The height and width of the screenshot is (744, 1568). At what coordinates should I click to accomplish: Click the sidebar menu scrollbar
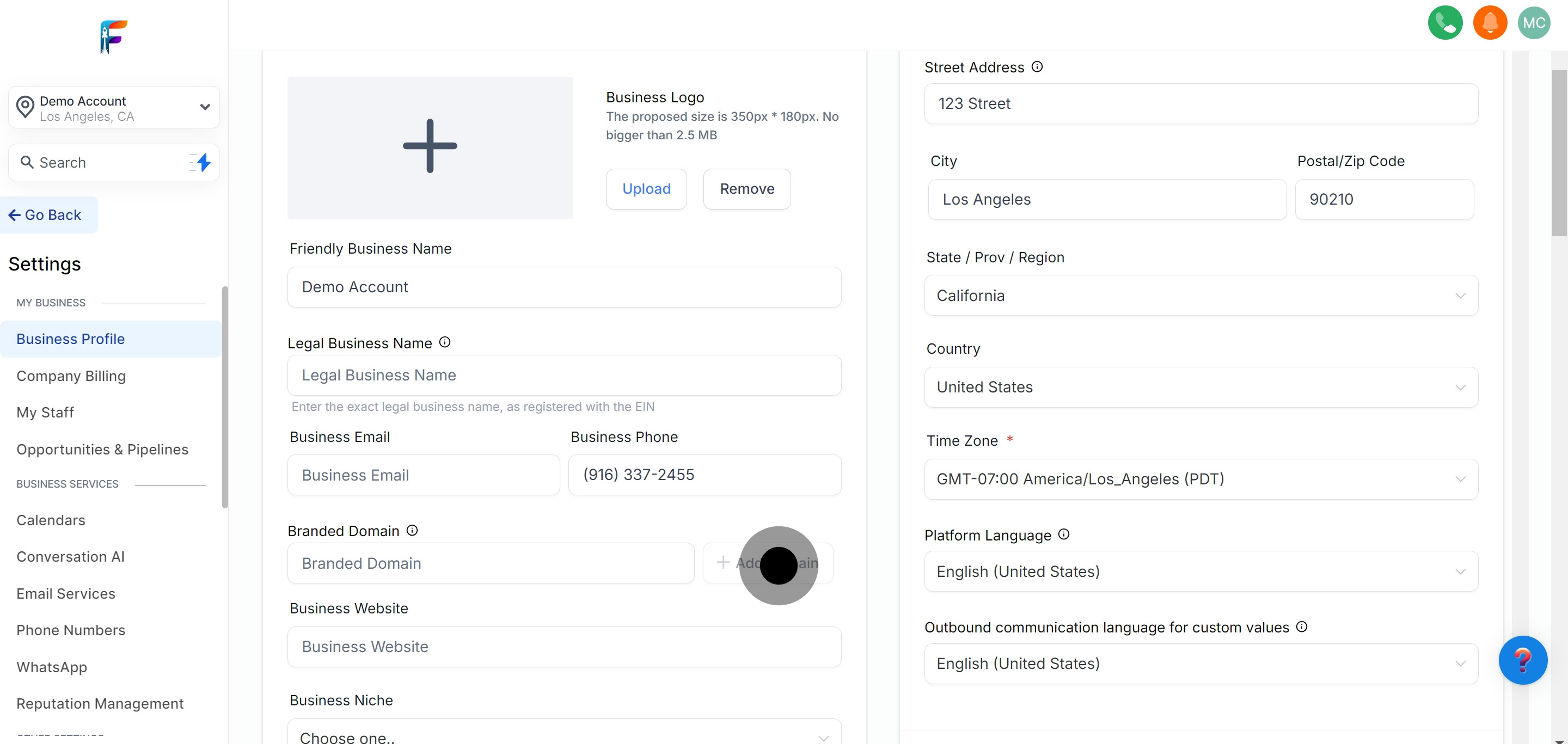[x=225, y=397]
